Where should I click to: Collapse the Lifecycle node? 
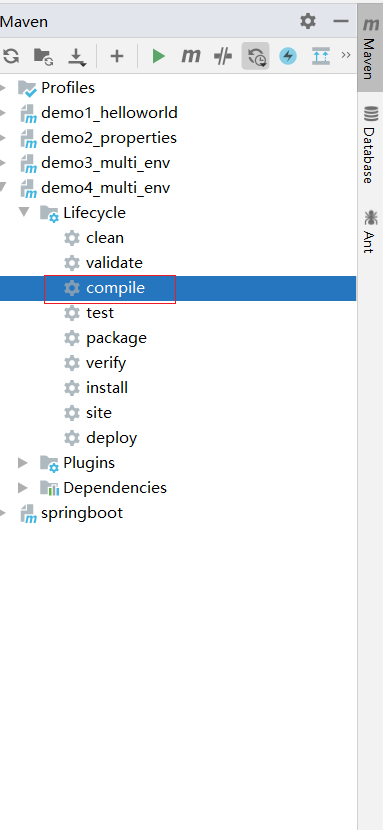23,213
